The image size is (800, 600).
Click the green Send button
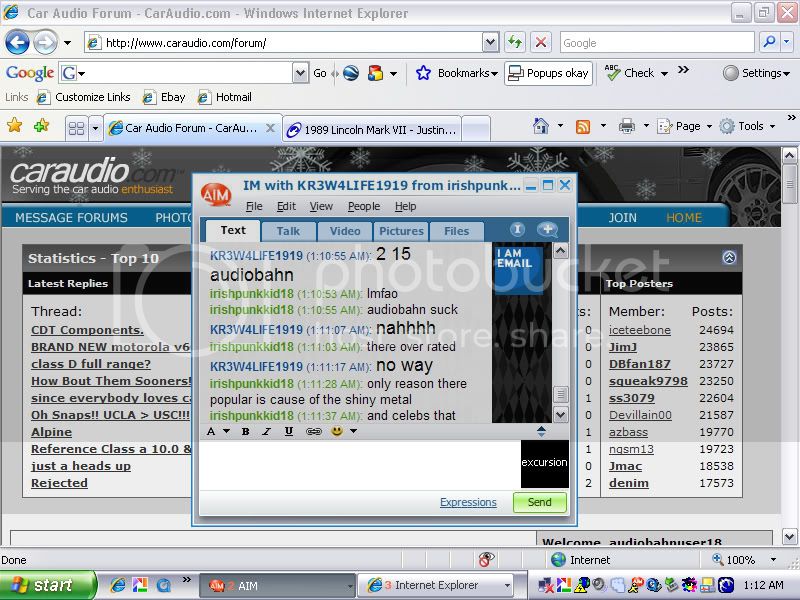[539, 502]
